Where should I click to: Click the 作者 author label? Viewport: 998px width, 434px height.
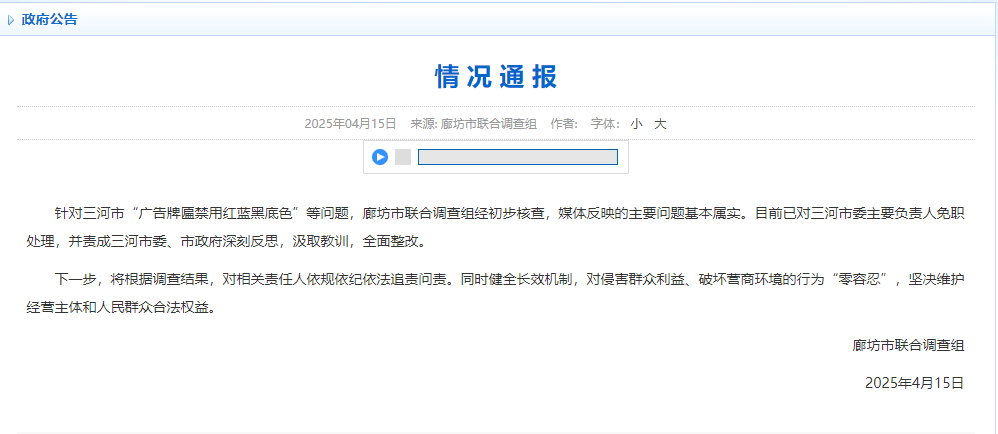[564, 124]
